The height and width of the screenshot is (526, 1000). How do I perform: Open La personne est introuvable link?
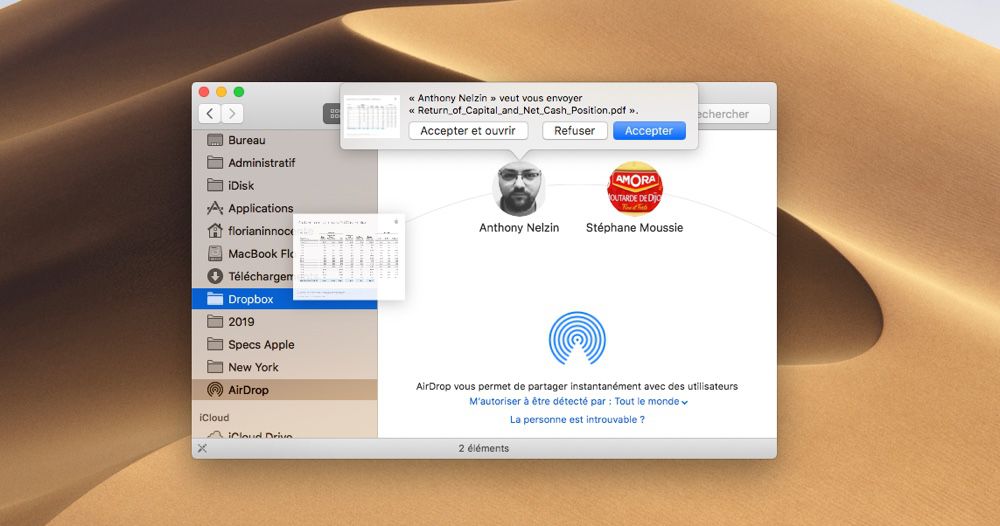pyautogui.click(x=577, y=420)
